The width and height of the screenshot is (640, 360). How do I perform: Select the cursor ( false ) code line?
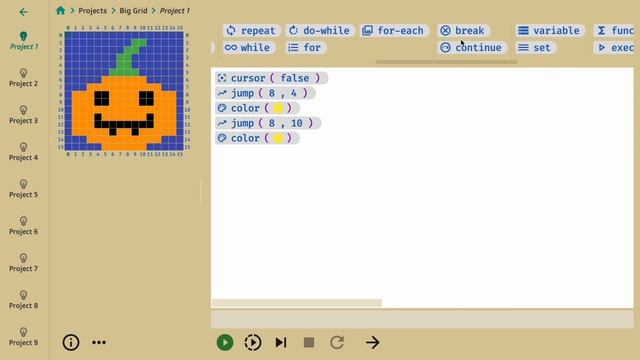coord(271,78)
